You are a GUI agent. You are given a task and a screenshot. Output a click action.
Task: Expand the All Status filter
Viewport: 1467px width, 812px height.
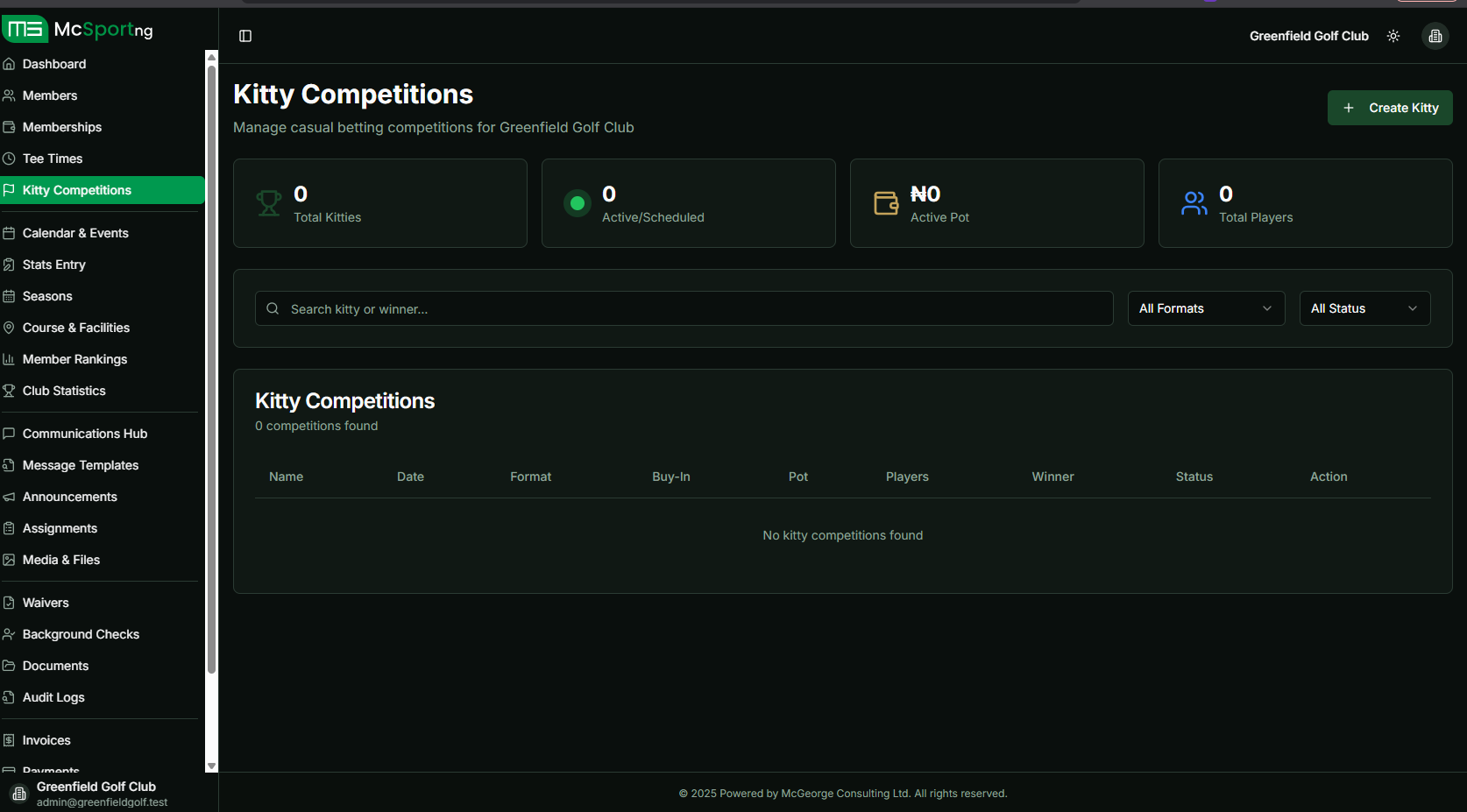pos(1364,308)
